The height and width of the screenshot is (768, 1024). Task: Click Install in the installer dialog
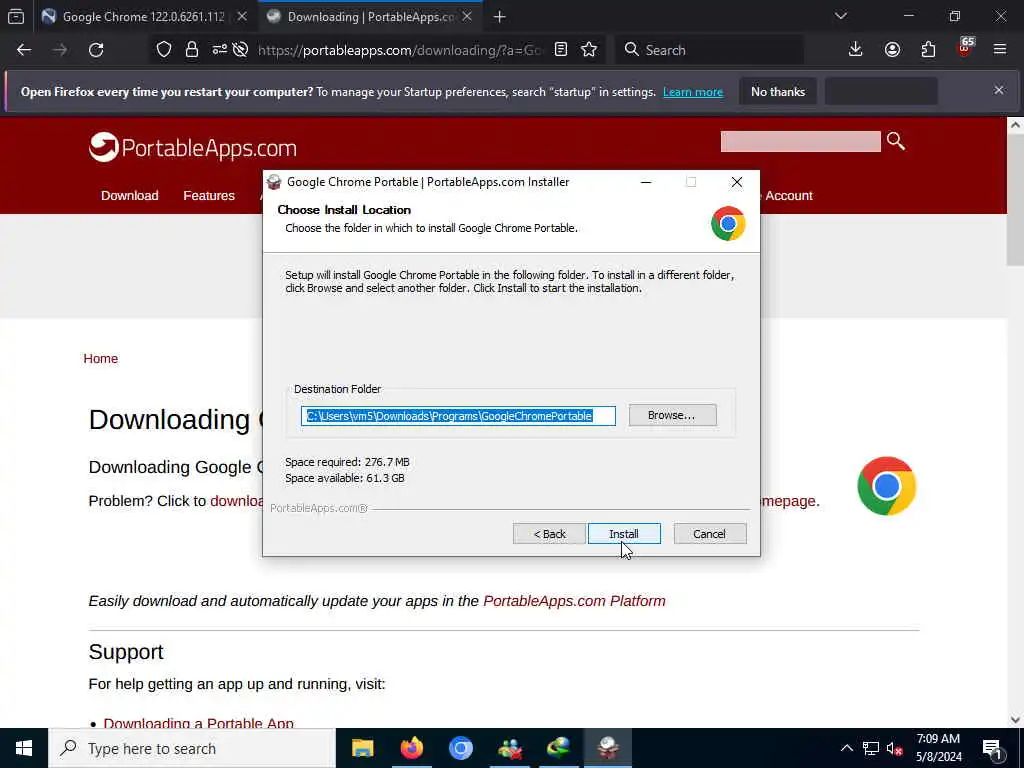624,534
